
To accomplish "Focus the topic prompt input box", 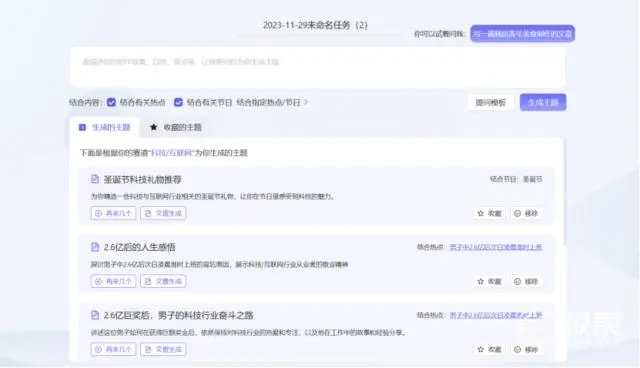I will 318,67.
